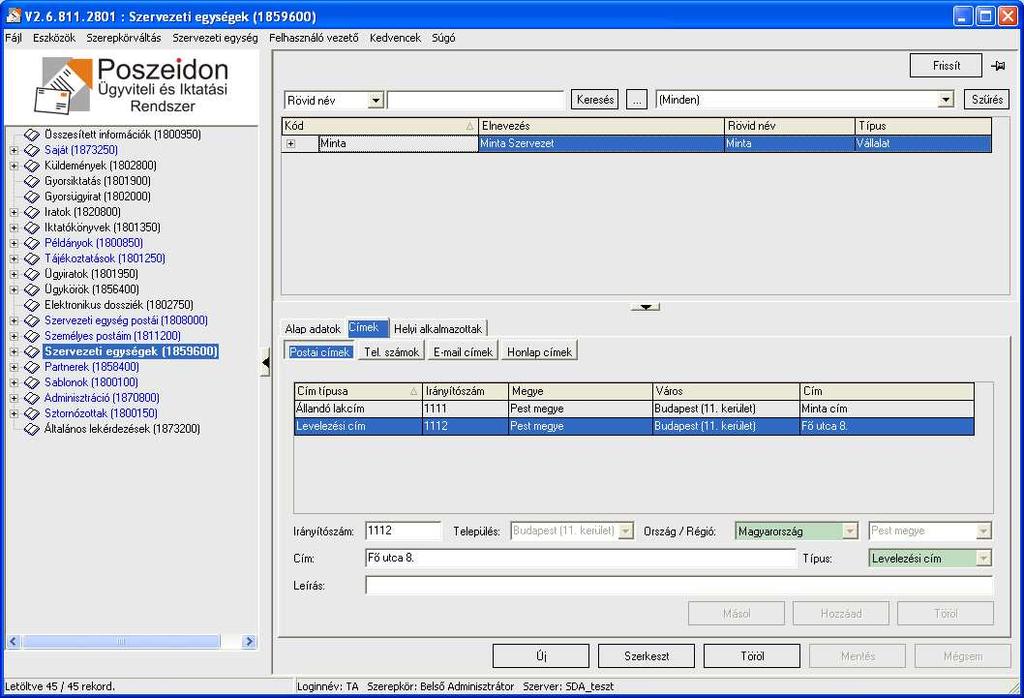Expand the Tájékoztatások tree node
The height and width of the screenshot is (698, 1024).
point(14,259)
